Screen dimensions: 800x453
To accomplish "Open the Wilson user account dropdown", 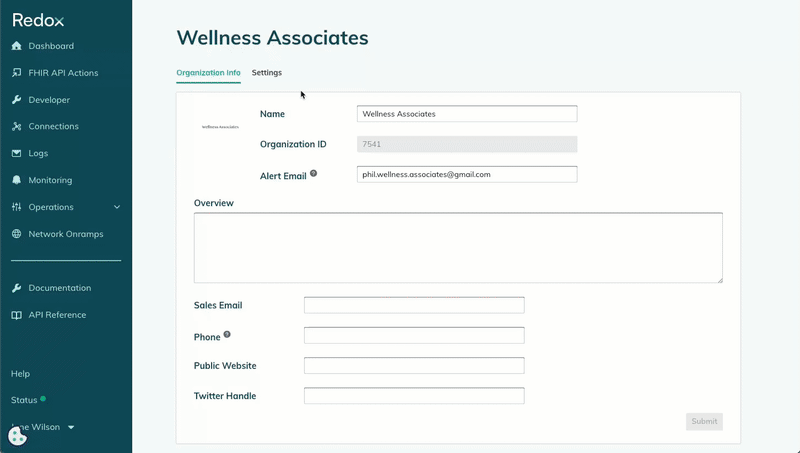I will (71, 427).
